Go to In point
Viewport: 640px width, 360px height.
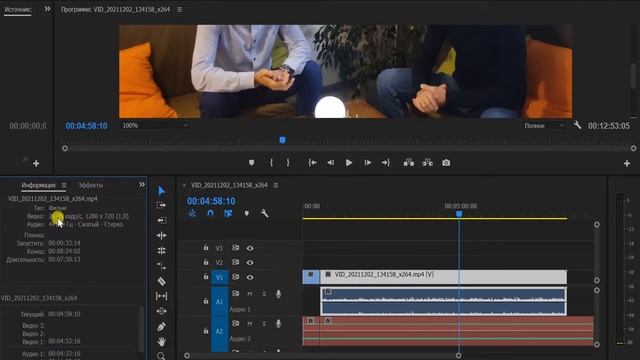click(312, 163)
